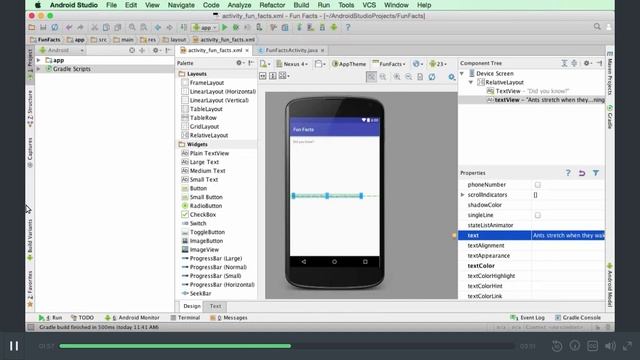Click the Sync Gradle icon in toolbar

coord(299,27)
